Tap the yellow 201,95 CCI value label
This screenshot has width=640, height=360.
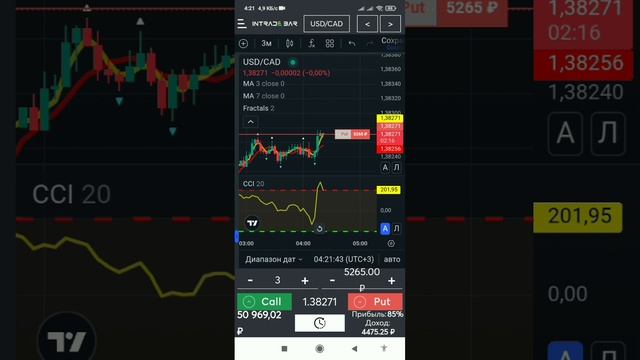pos(389,190)
